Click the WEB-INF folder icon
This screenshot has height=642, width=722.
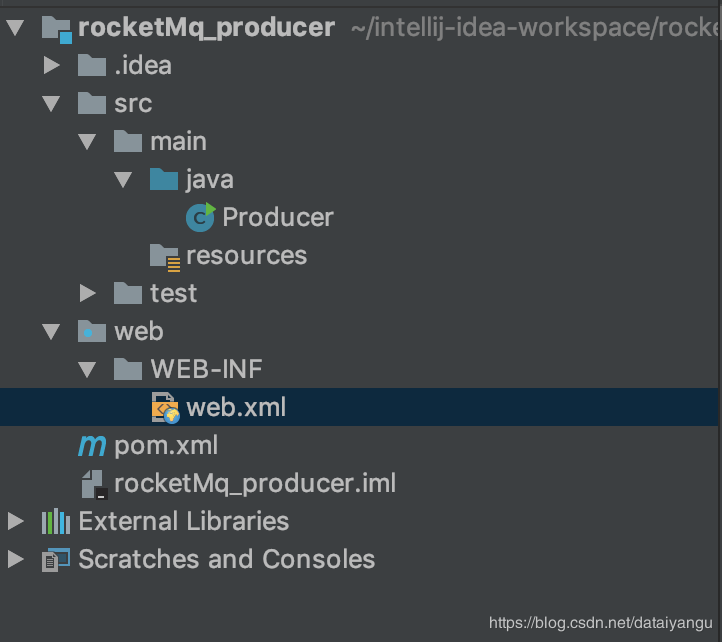coord(128,369)
